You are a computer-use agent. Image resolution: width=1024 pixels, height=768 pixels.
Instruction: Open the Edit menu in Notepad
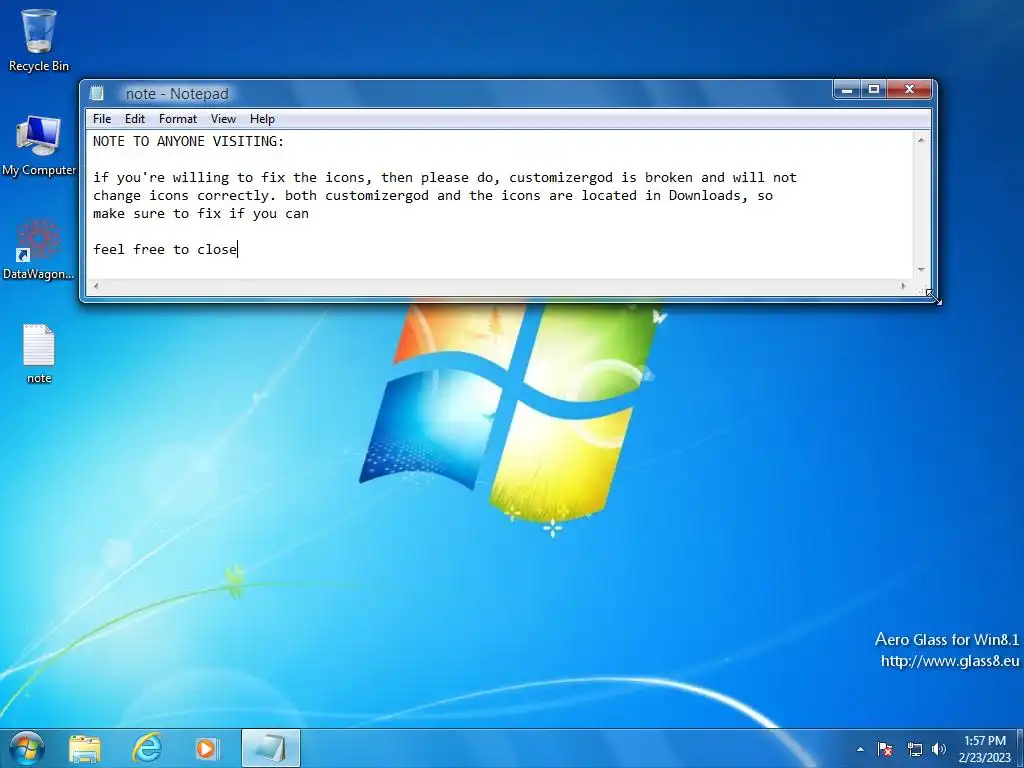click(135, 119)
